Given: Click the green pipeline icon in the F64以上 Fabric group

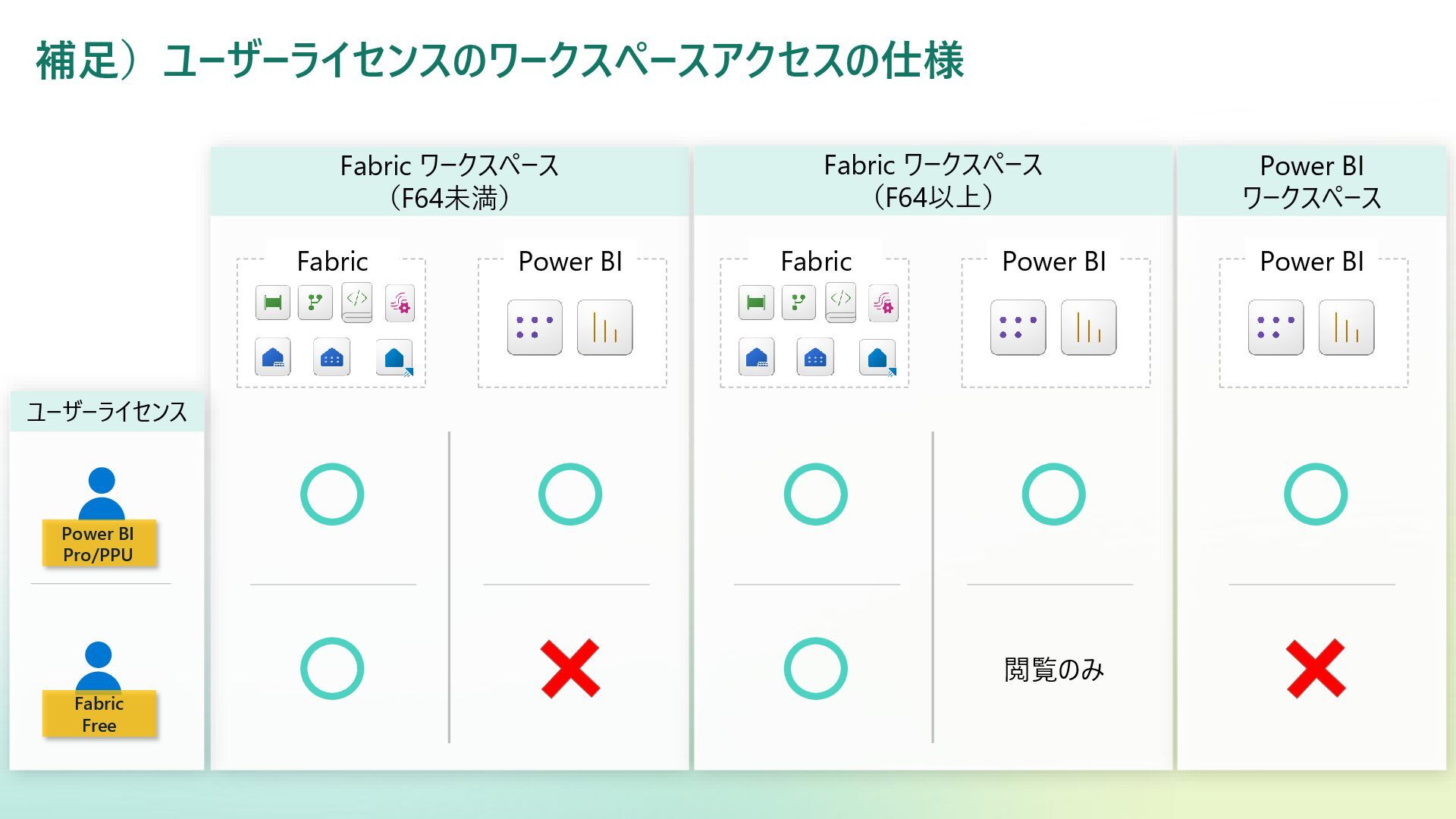Looking at the screenshot, I should point(756,303).
